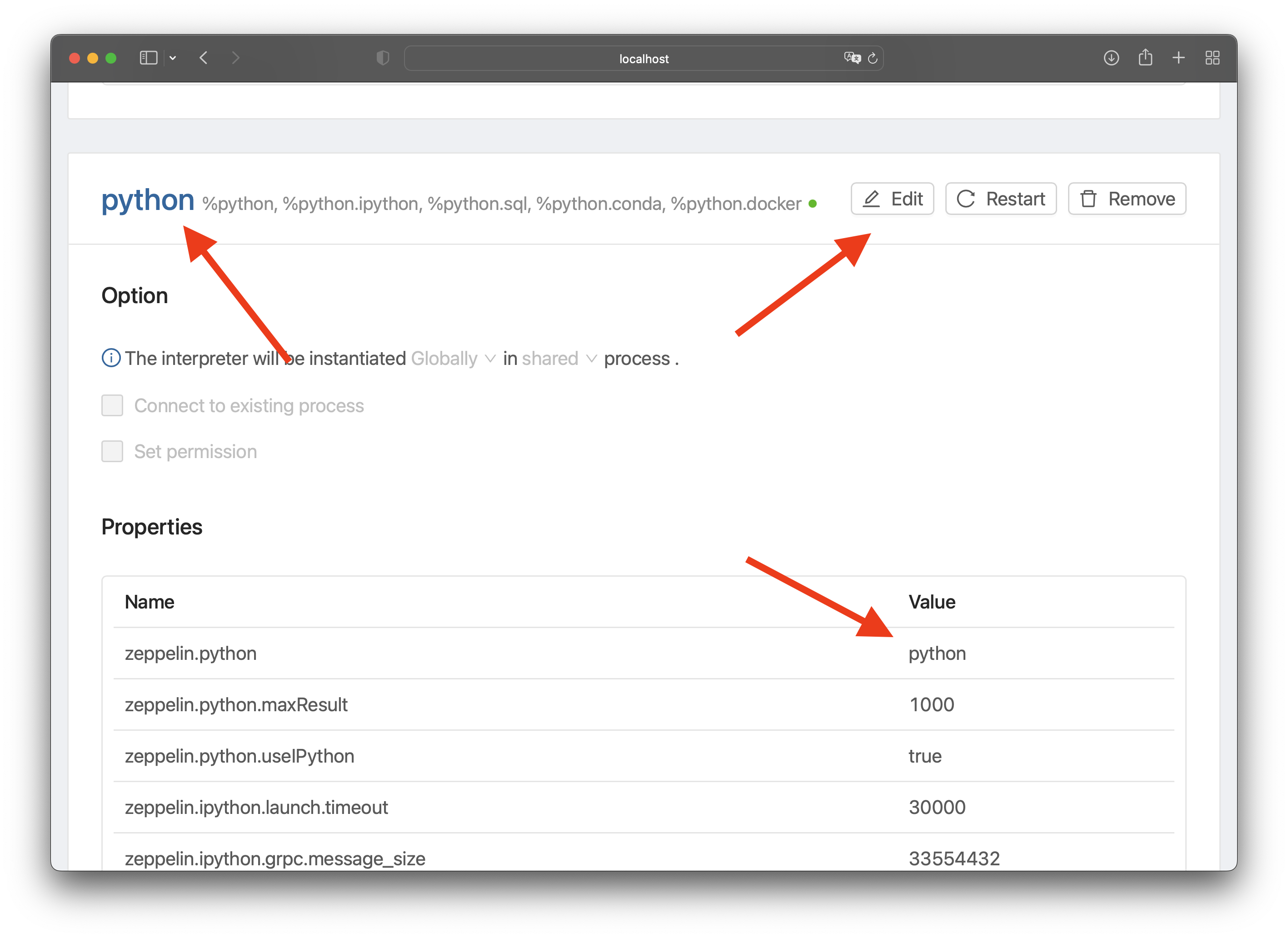
Task: Open the sidebar options chevron menu
Action: (173, 58)
